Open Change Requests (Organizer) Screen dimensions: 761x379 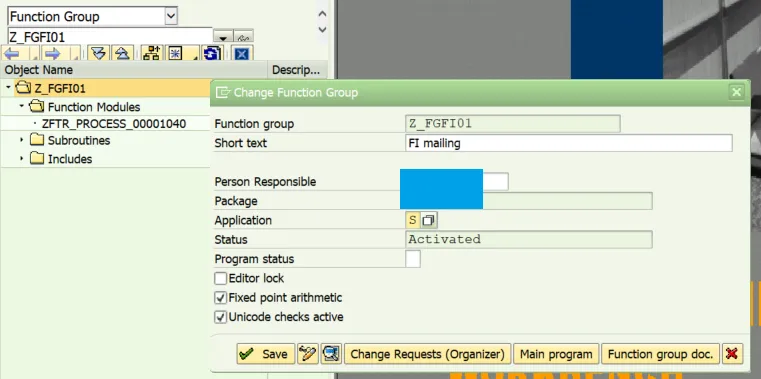point(428,354)
